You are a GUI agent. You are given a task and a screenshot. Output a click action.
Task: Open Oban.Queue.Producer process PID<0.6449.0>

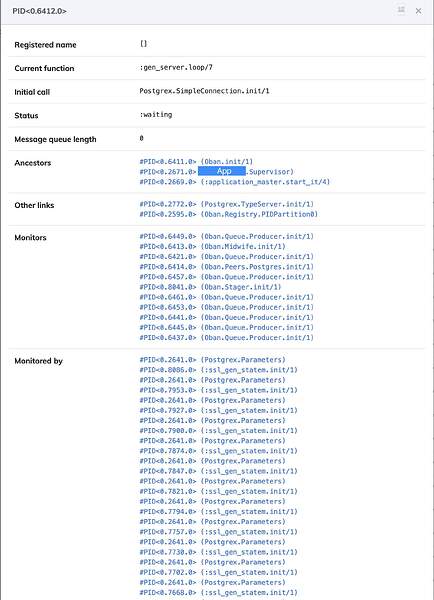(226, 236)
